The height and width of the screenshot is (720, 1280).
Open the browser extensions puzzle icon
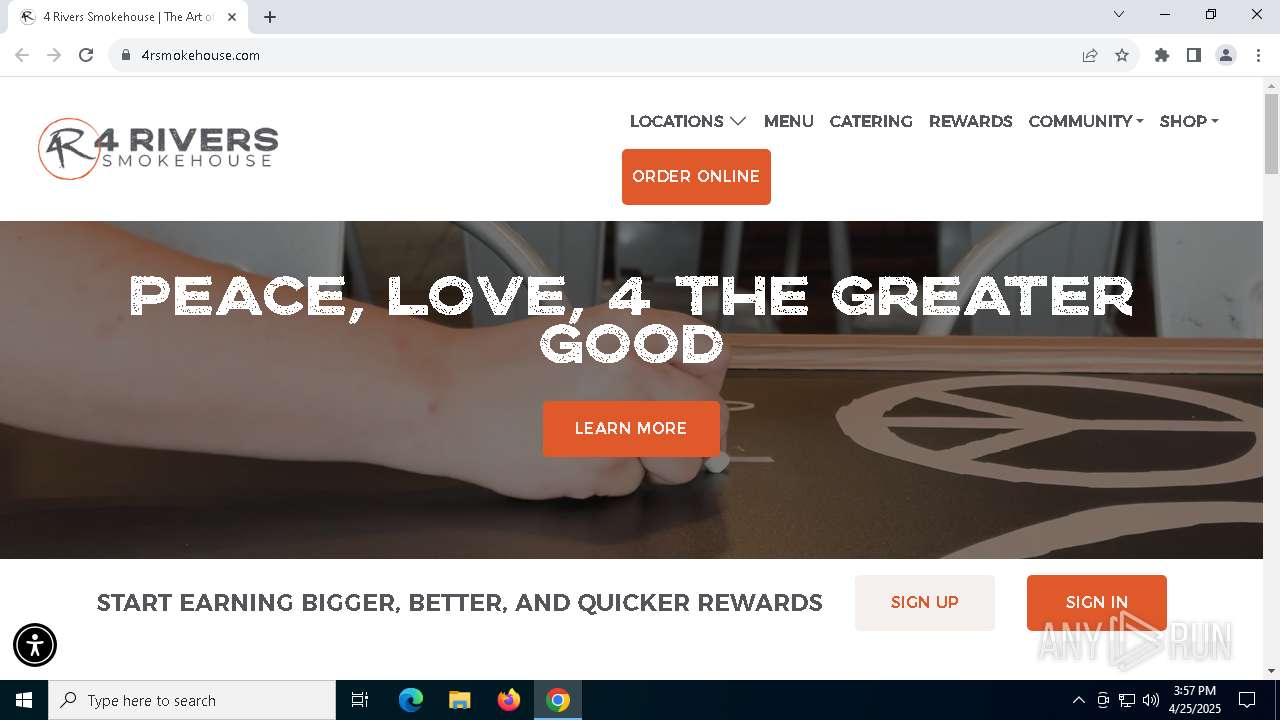(1162, 55)
